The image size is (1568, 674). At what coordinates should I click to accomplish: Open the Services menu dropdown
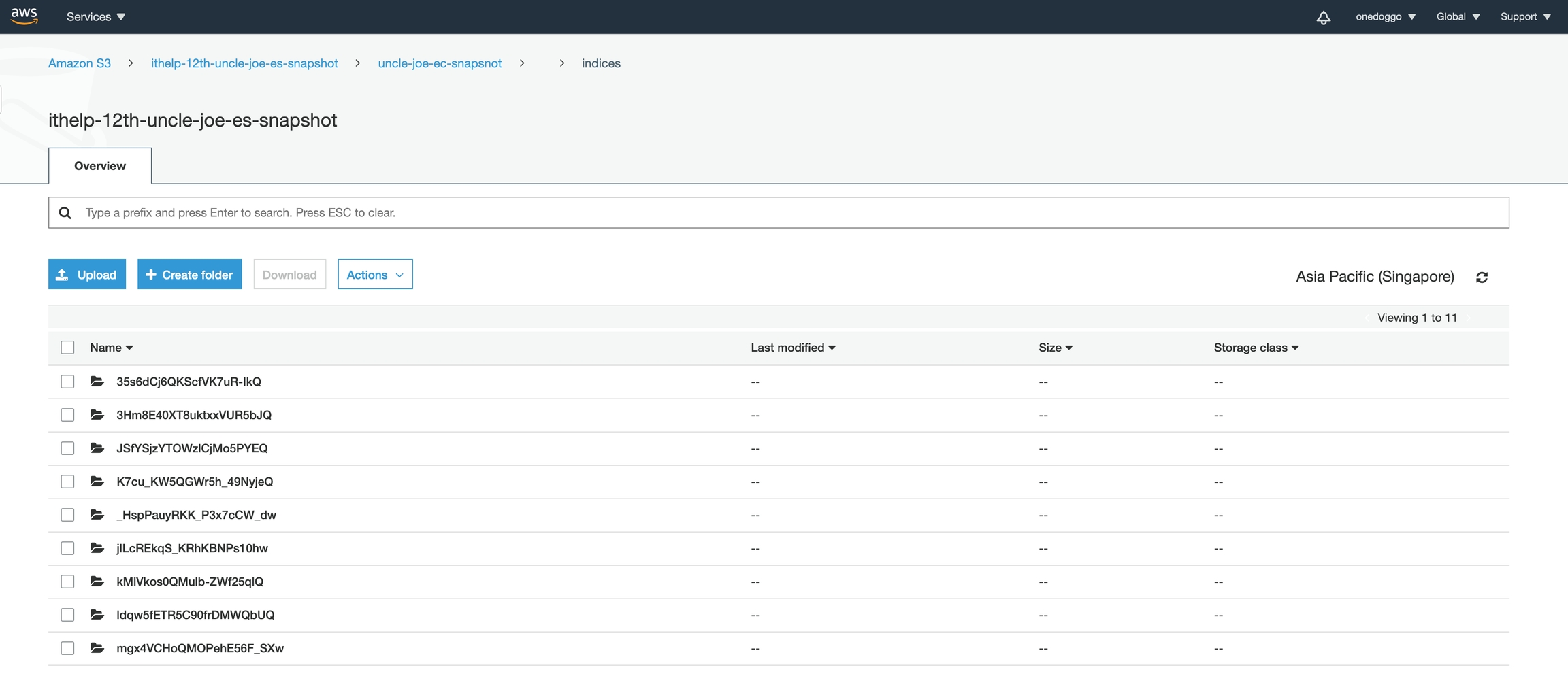(96, 17)
